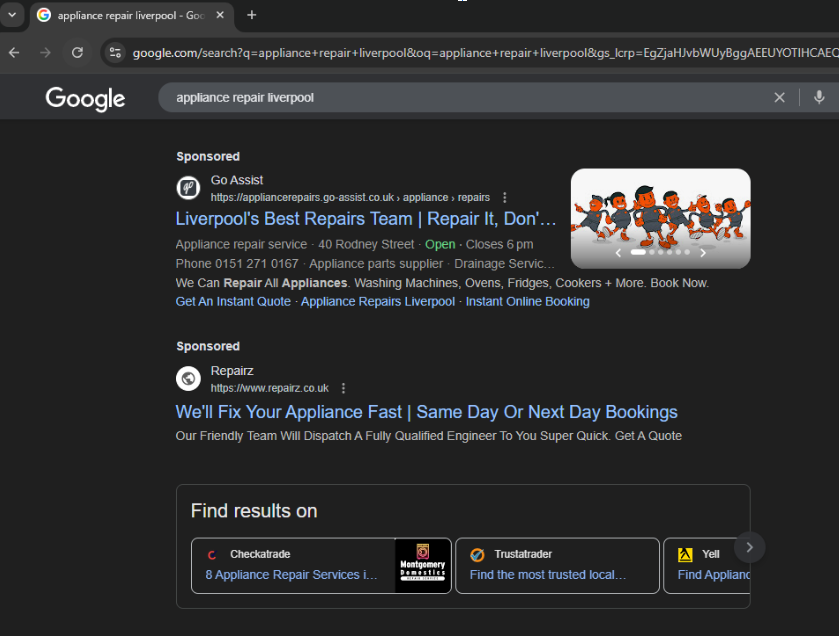
Task: Click the Go Assist favicon icon
Action: coord(188,188)
